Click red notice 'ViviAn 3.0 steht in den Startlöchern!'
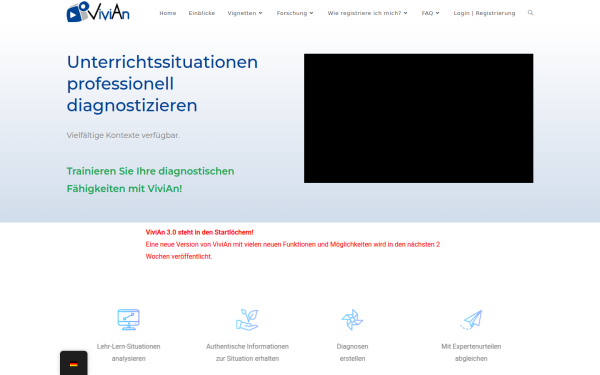 (199, 232)
